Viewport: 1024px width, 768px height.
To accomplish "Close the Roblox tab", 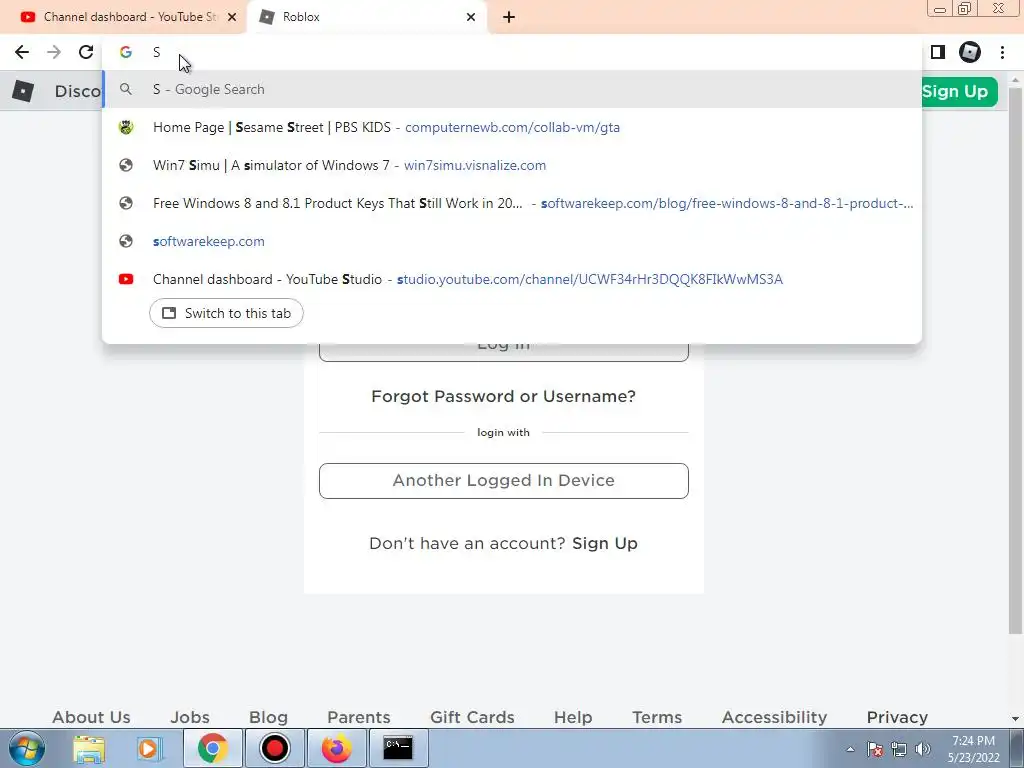I will tap(471, 17).
